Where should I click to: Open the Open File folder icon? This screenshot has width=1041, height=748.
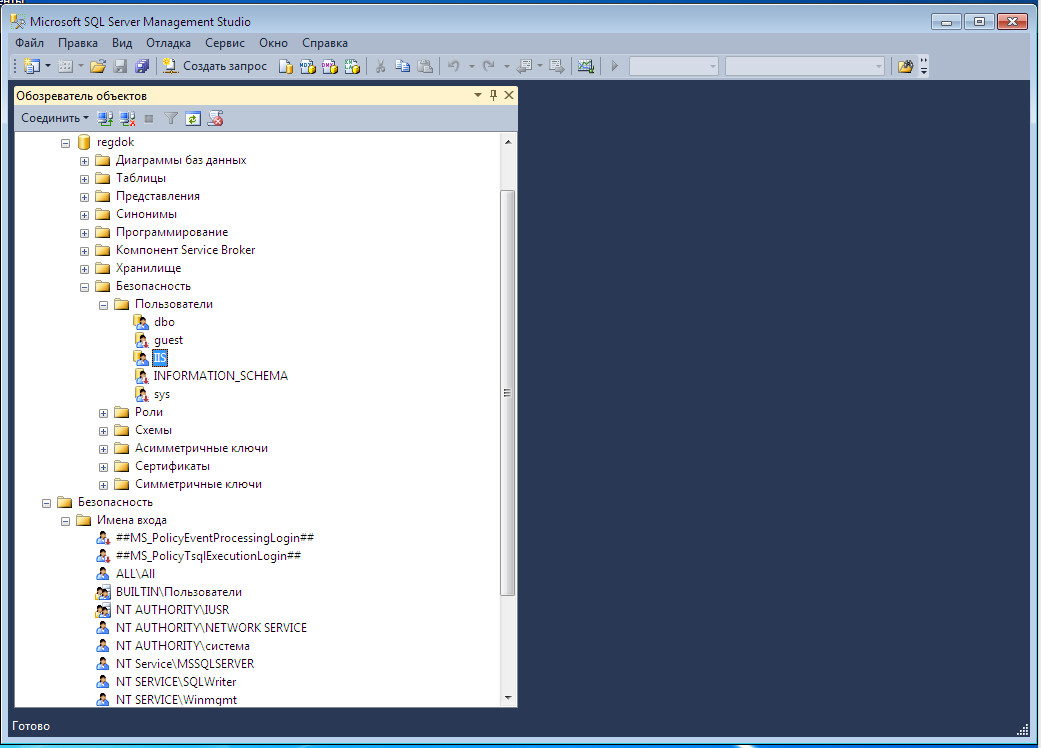tap(98, 66)
